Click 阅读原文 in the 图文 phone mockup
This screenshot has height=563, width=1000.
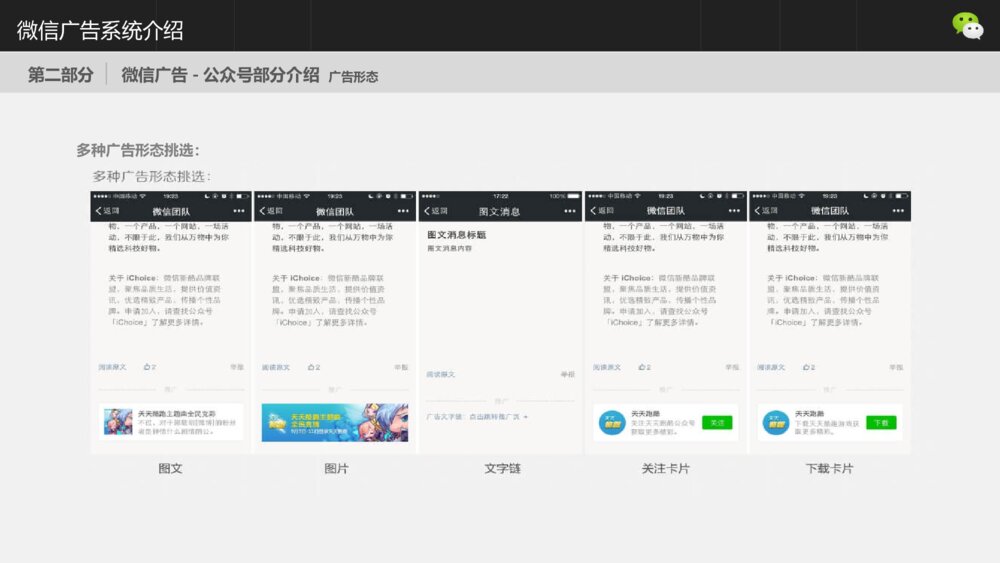pos(112,367)
